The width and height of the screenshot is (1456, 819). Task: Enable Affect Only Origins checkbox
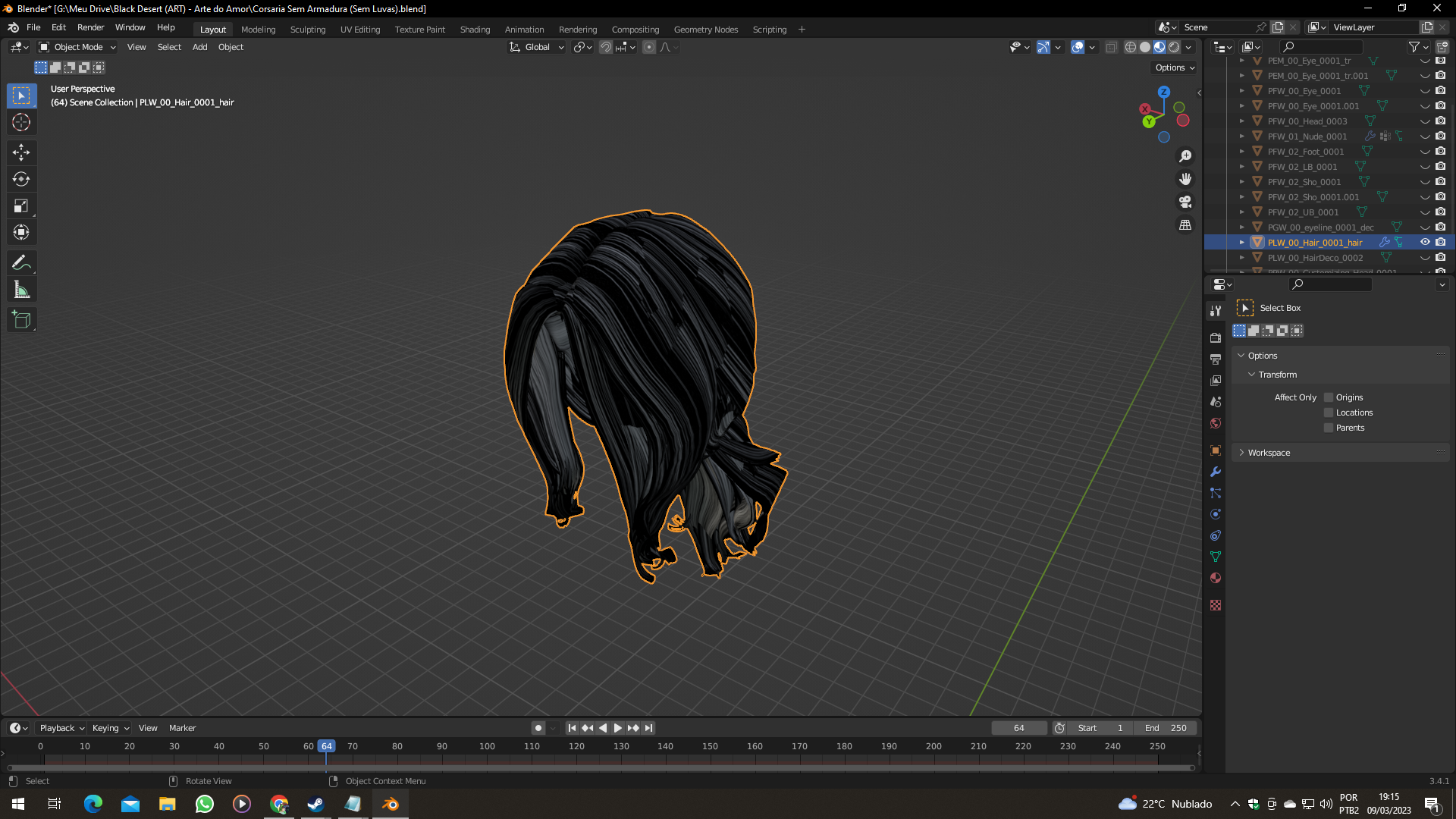1329,397
